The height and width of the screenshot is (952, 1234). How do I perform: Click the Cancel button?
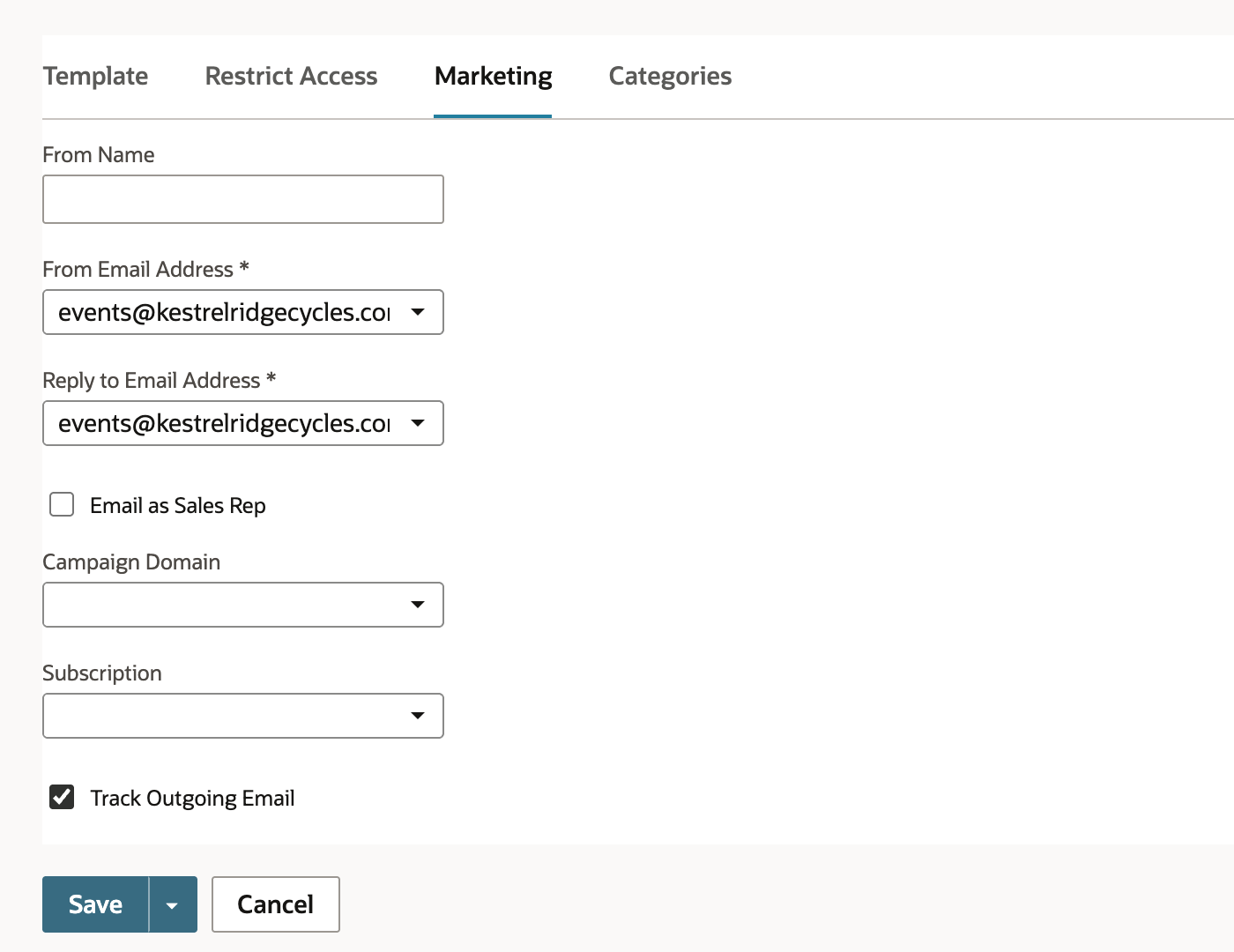click(276, 904)
